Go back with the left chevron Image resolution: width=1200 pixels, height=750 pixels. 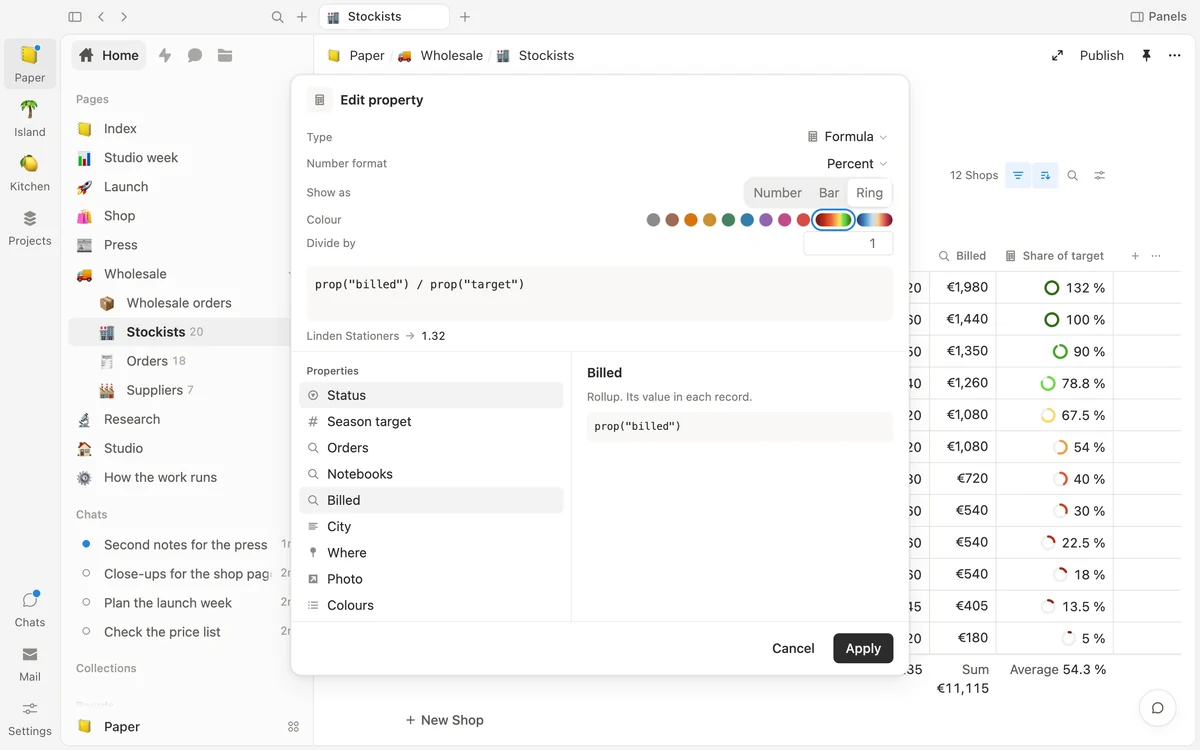[x=101, y=17]
